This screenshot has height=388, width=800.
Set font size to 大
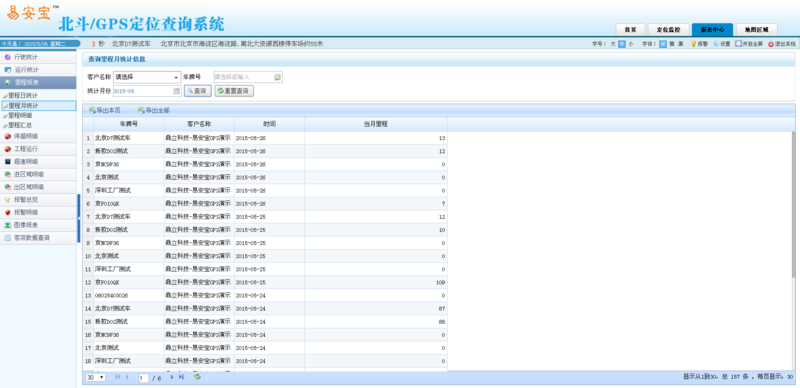613,44
